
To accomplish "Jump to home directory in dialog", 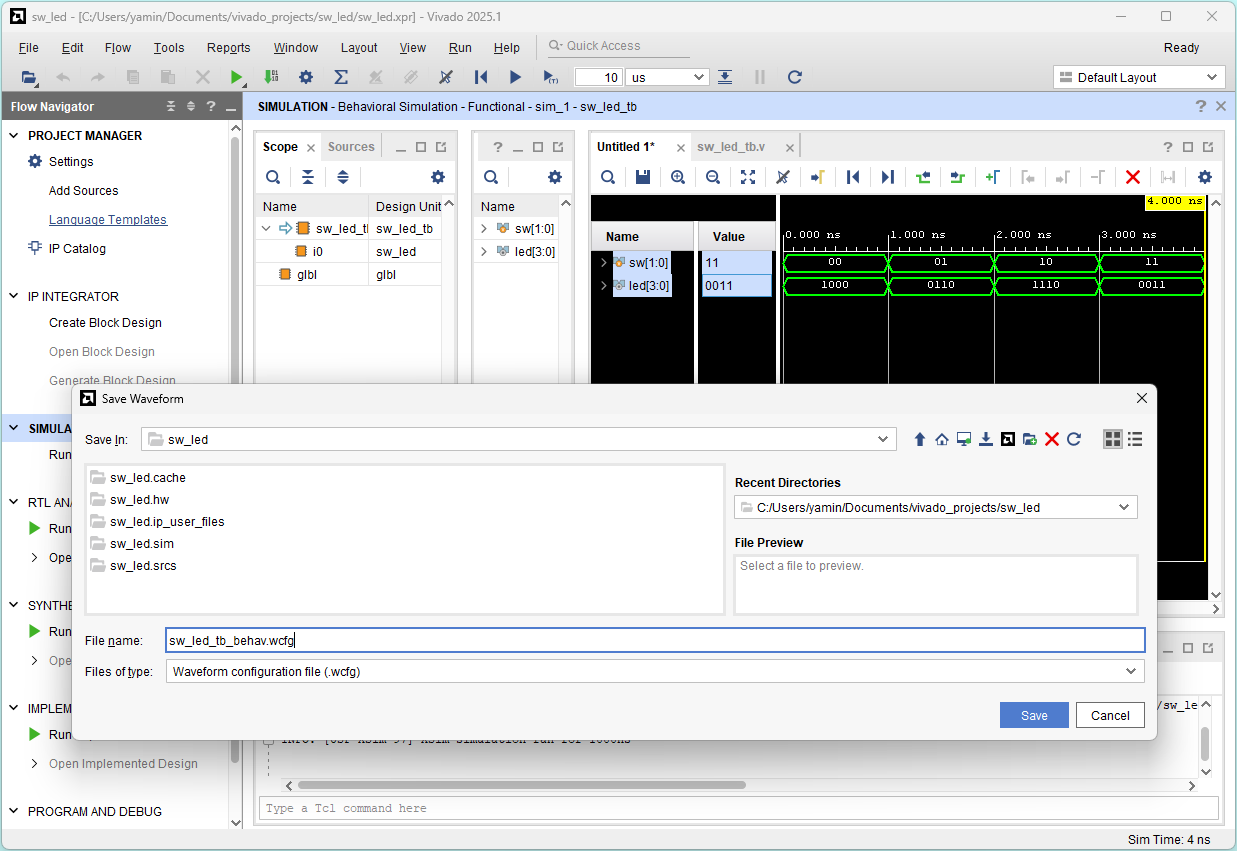I will 942,439.
